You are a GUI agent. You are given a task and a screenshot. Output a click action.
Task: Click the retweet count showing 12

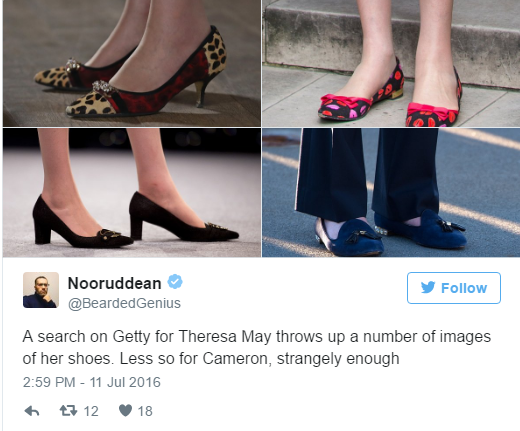[91, 411]
